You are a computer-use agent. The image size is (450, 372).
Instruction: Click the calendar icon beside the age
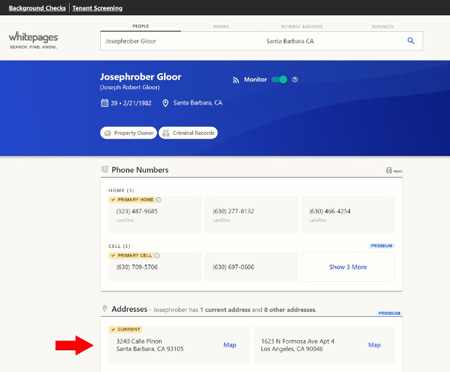(x=104, y=103)
